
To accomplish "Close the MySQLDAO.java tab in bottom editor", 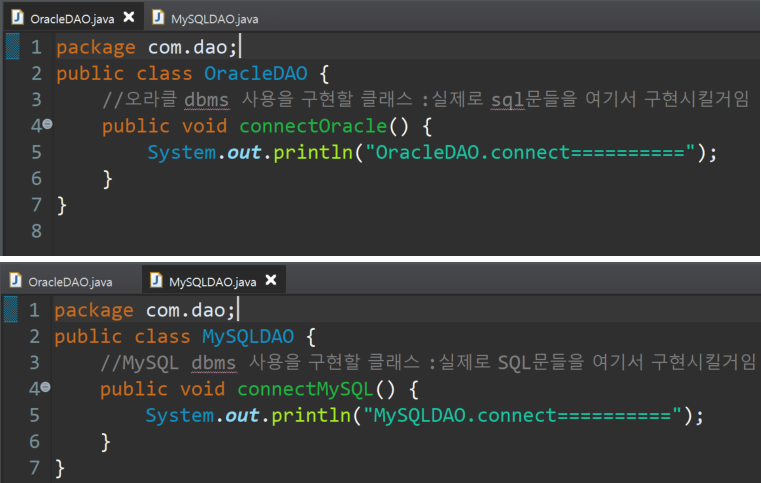I will [x=271, y=280].
